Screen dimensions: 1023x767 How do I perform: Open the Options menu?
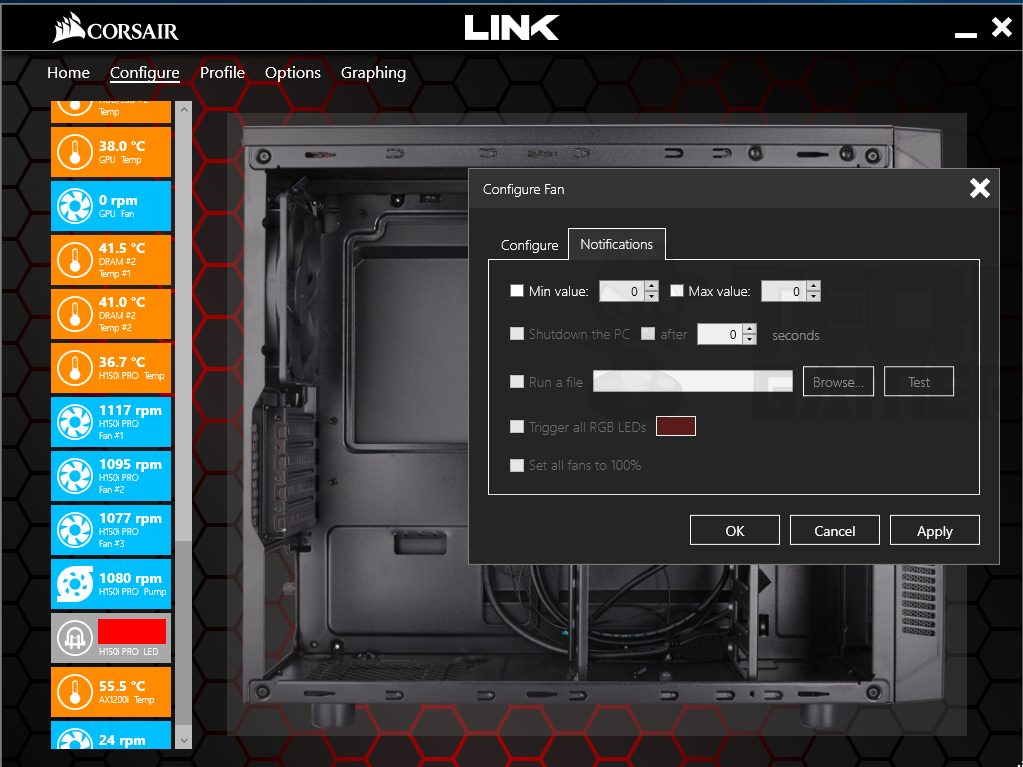point(293,72)
